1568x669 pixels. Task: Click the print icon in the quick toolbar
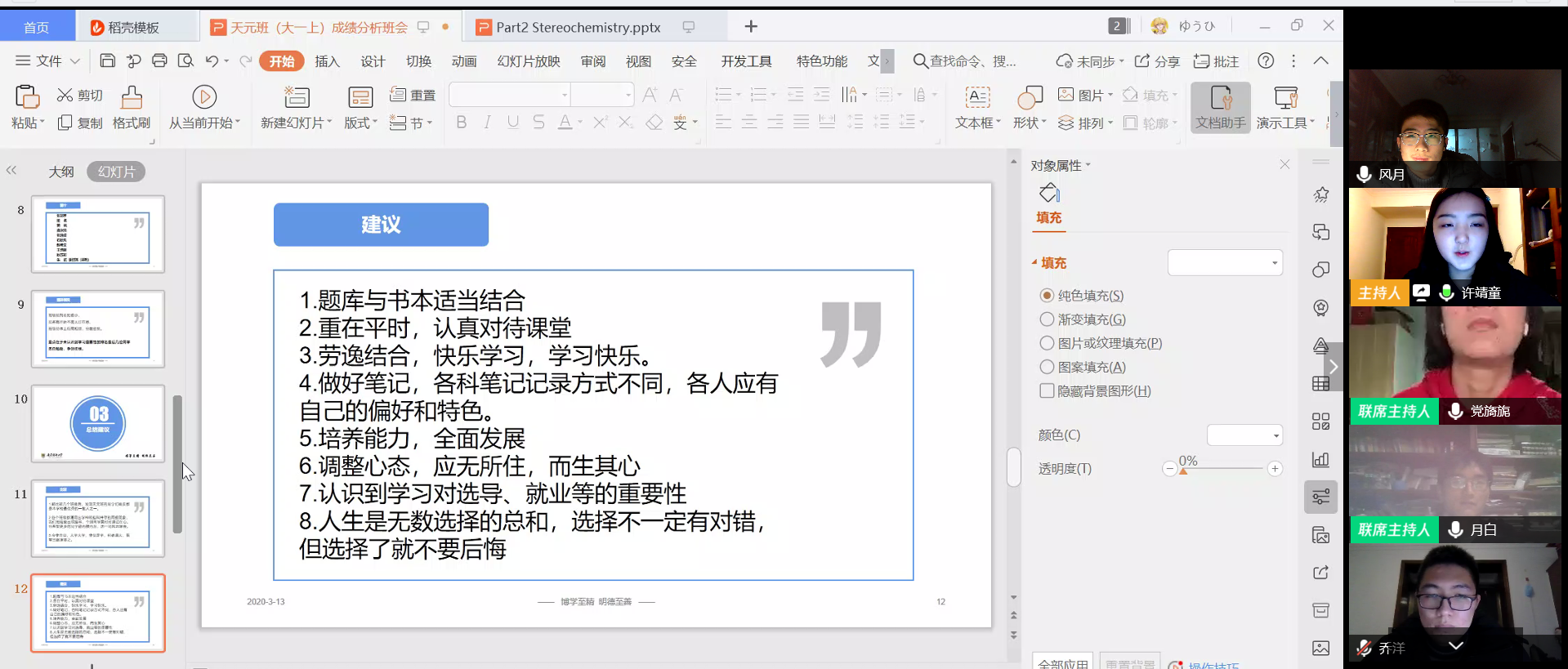click(x=159, y=60)
